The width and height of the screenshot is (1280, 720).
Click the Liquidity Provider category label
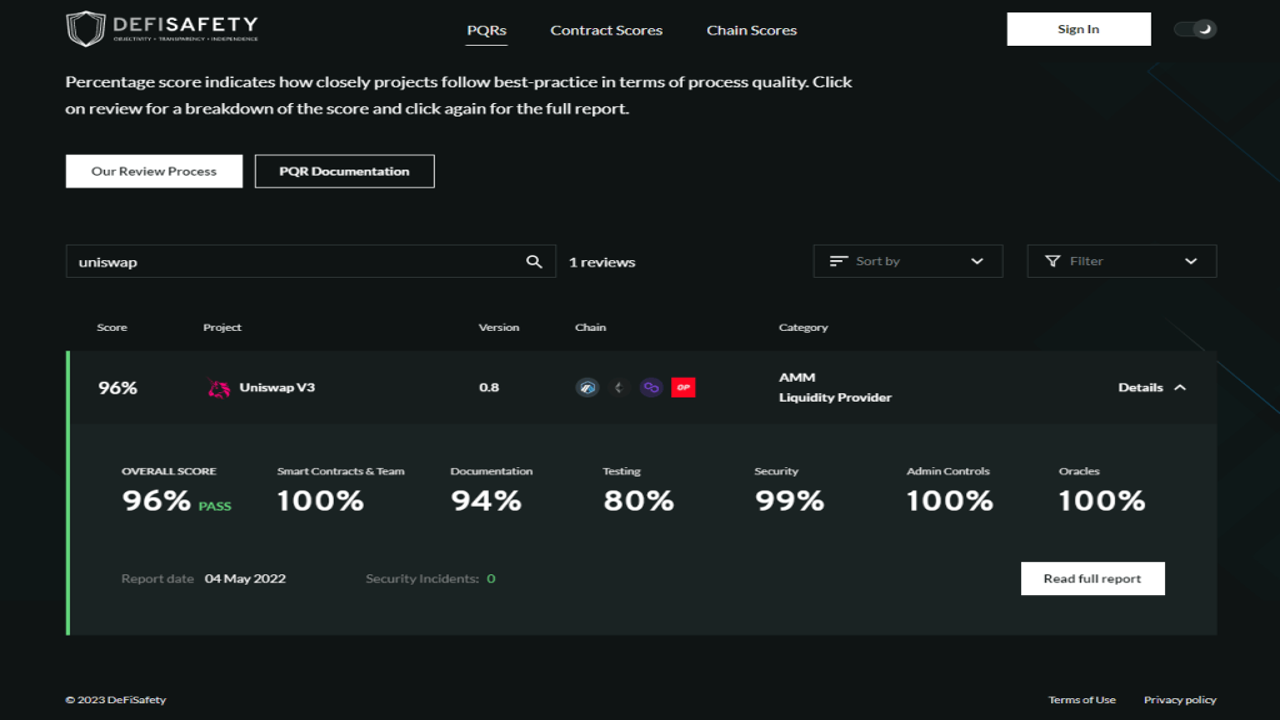click(x=835, y=397)
